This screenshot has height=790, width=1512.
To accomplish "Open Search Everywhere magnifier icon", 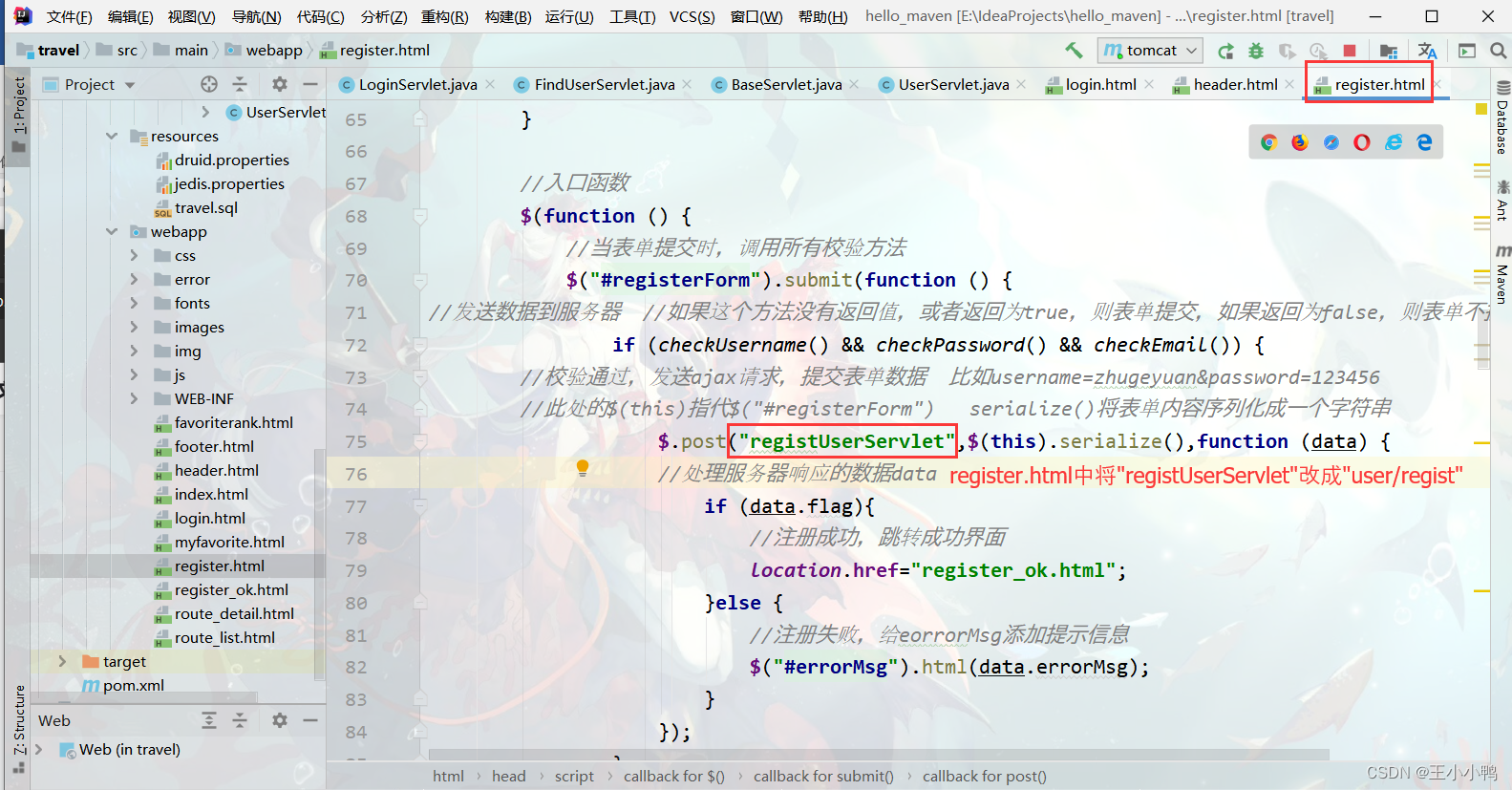I will pos(1499,51).
